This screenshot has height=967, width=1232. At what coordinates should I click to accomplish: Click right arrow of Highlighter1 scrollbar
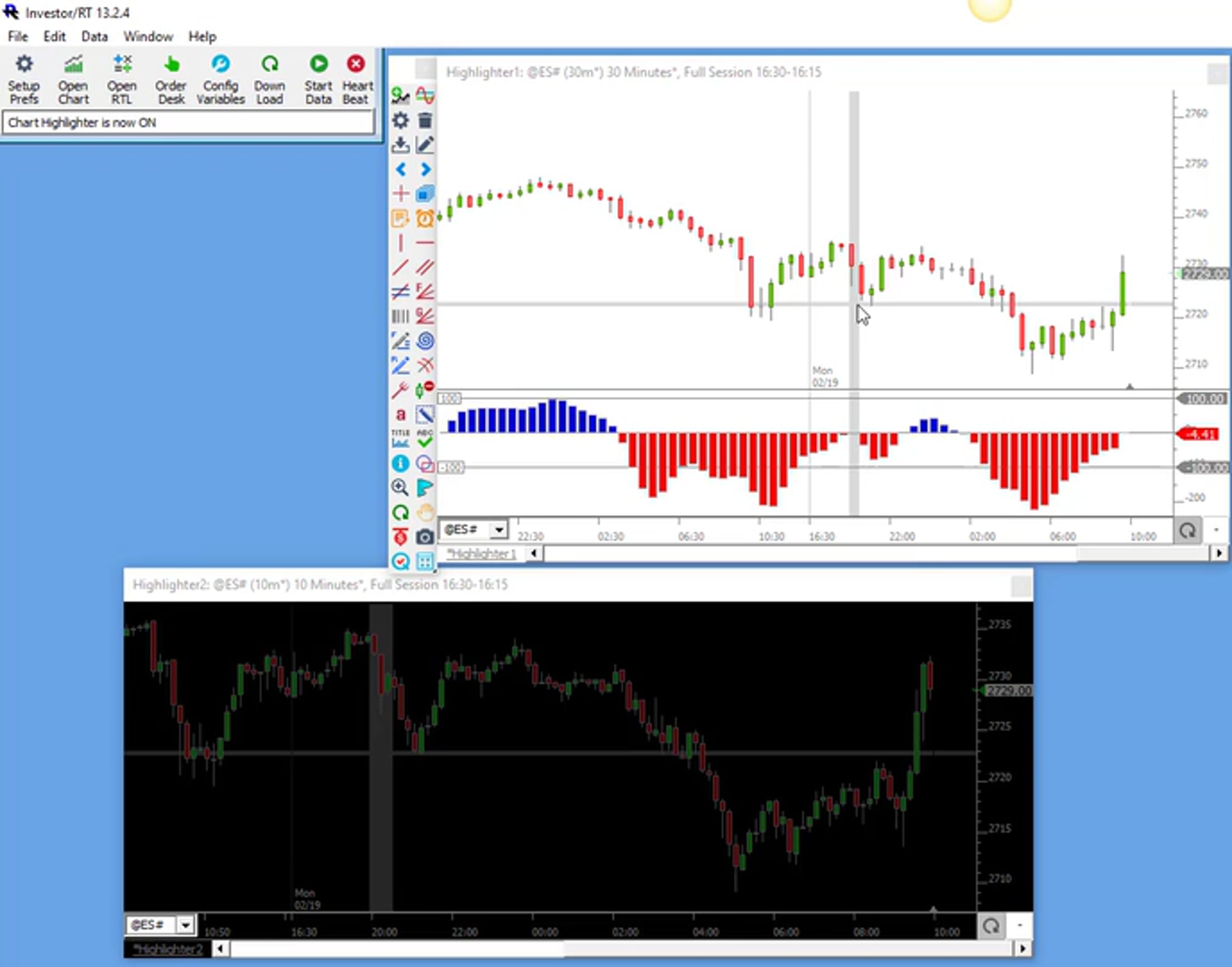(1219, 553)
